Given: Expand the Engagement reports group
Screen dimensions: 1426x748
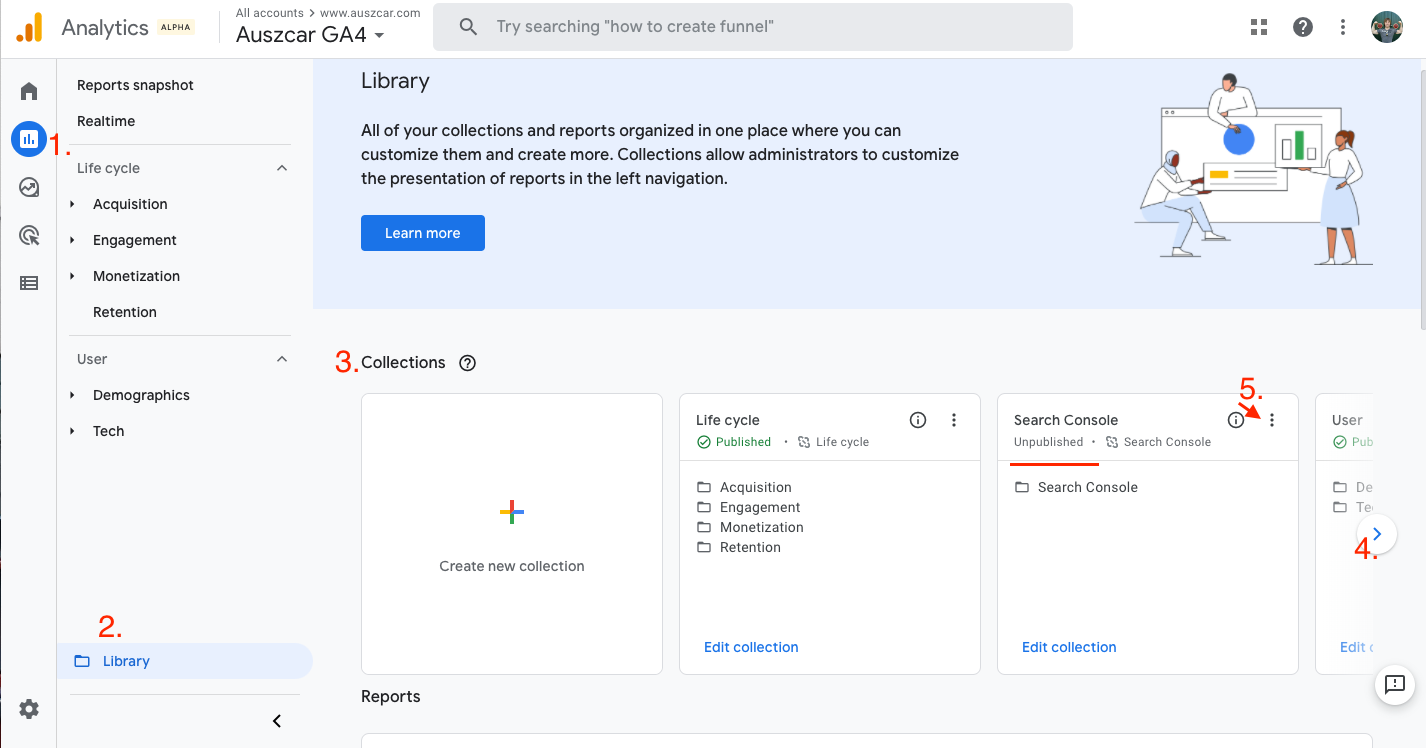Looking at the screenshot, I should click(72, 240).
